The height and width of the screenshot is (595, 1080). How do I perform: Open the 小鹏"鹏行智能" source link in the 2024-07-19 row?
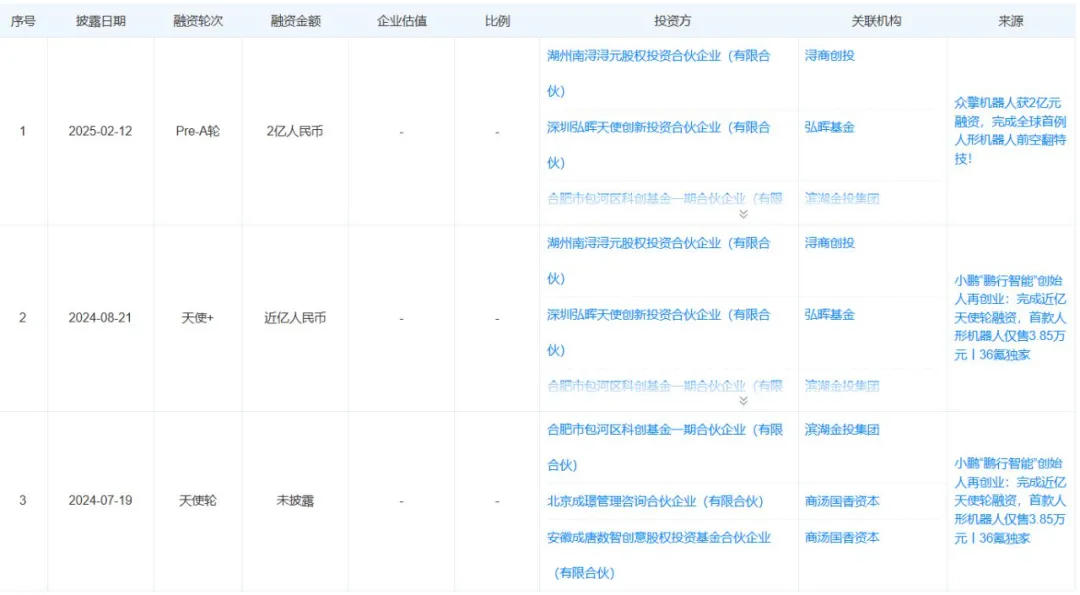pyautogui.click(x=1010, y=501)
